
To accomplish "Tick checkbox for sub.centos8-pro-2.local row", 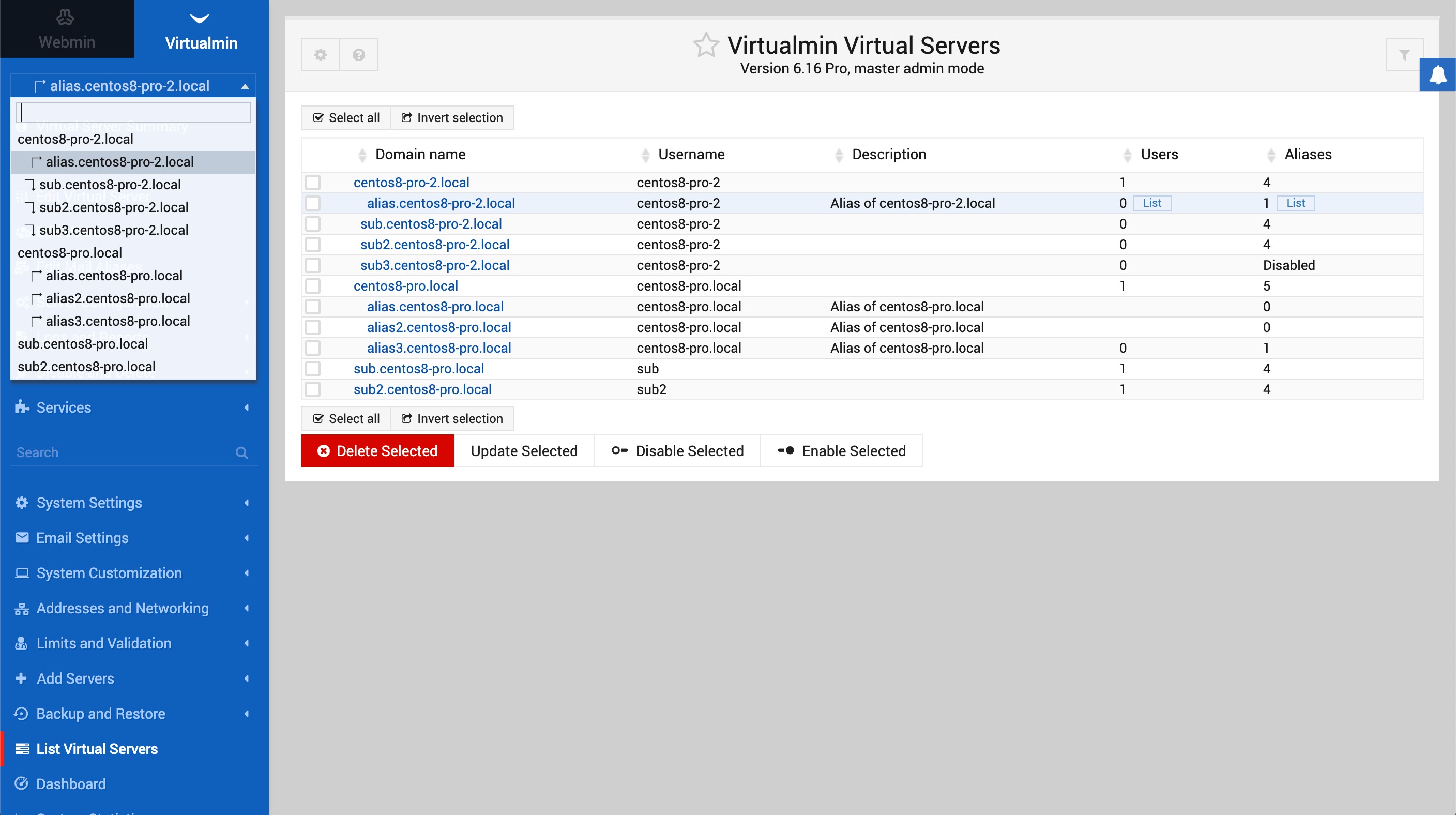I will [x=313, y=224].
